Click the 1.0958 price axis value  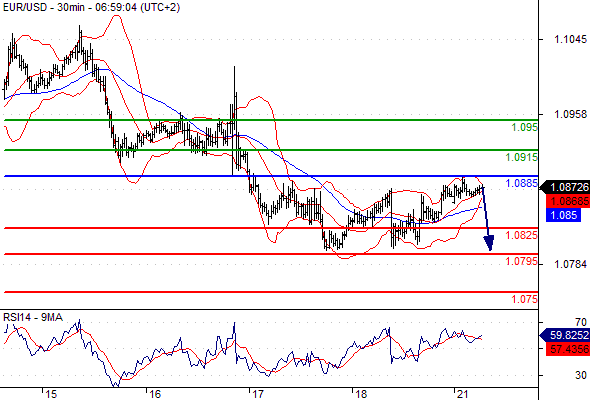[570, 114]
